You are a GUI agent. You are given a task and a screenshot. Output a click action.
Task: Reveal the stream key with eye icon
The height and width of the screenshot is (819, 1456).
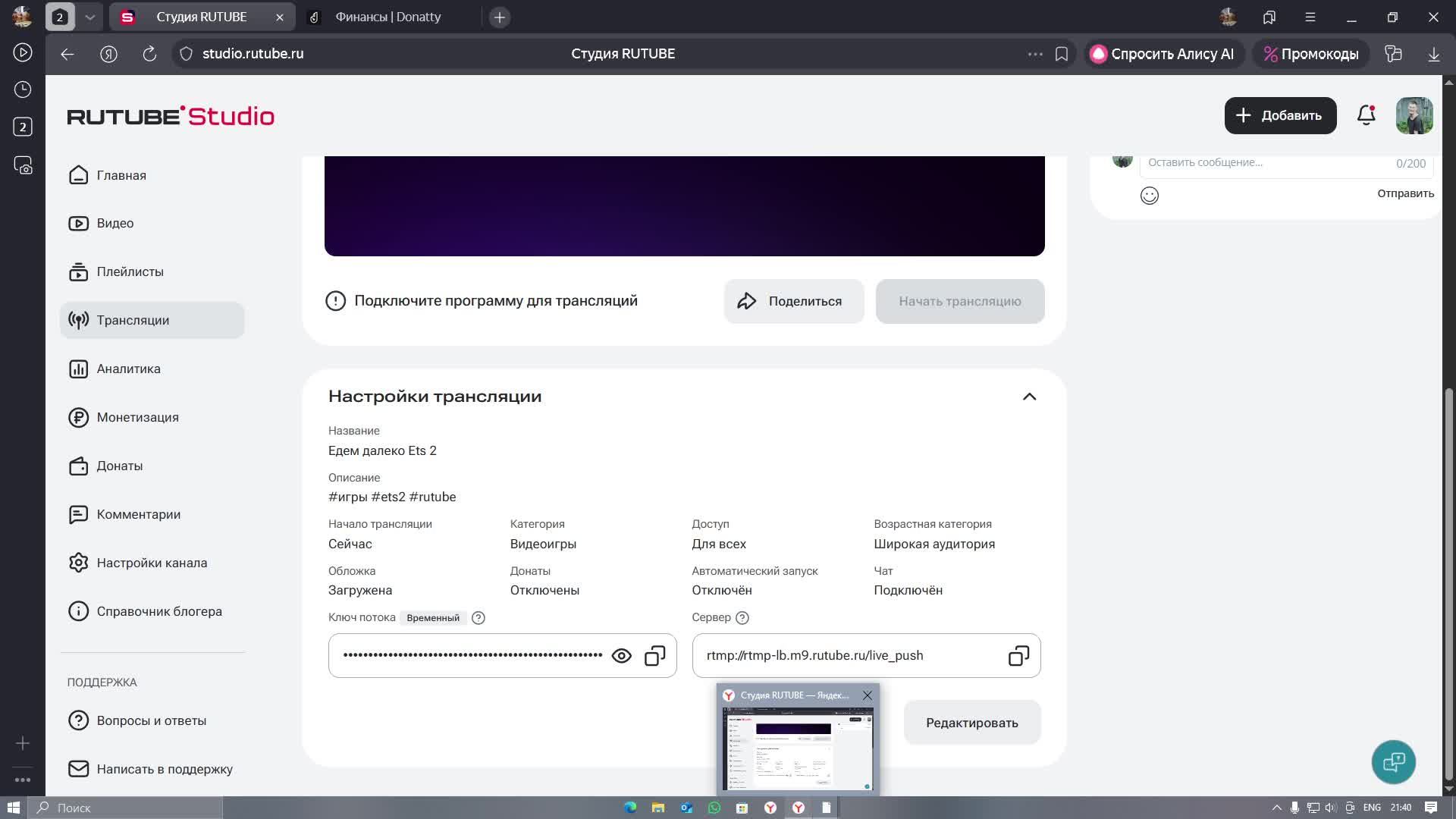pos(621,656)
